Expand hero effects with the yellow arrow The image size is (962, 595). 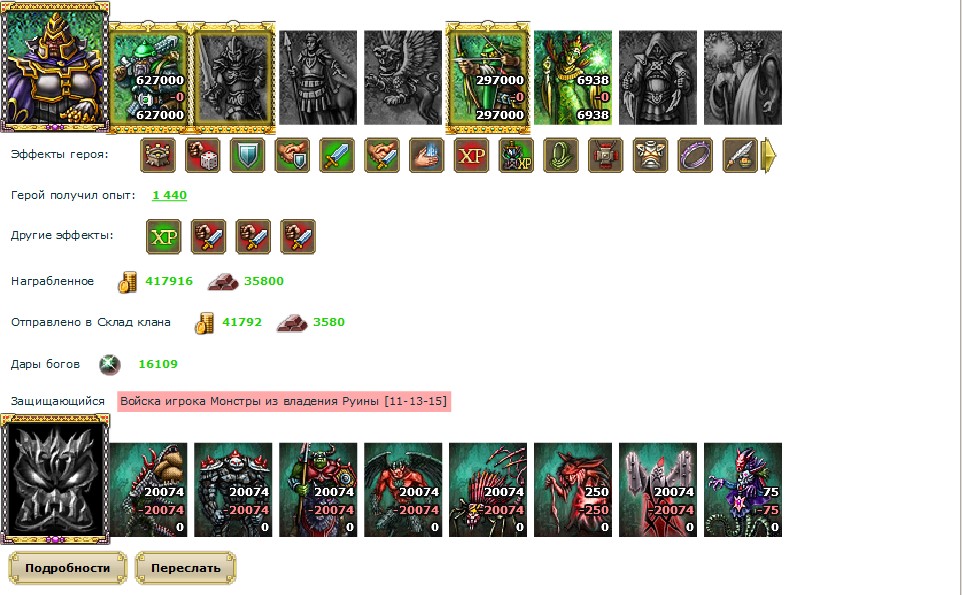point(769,155)
